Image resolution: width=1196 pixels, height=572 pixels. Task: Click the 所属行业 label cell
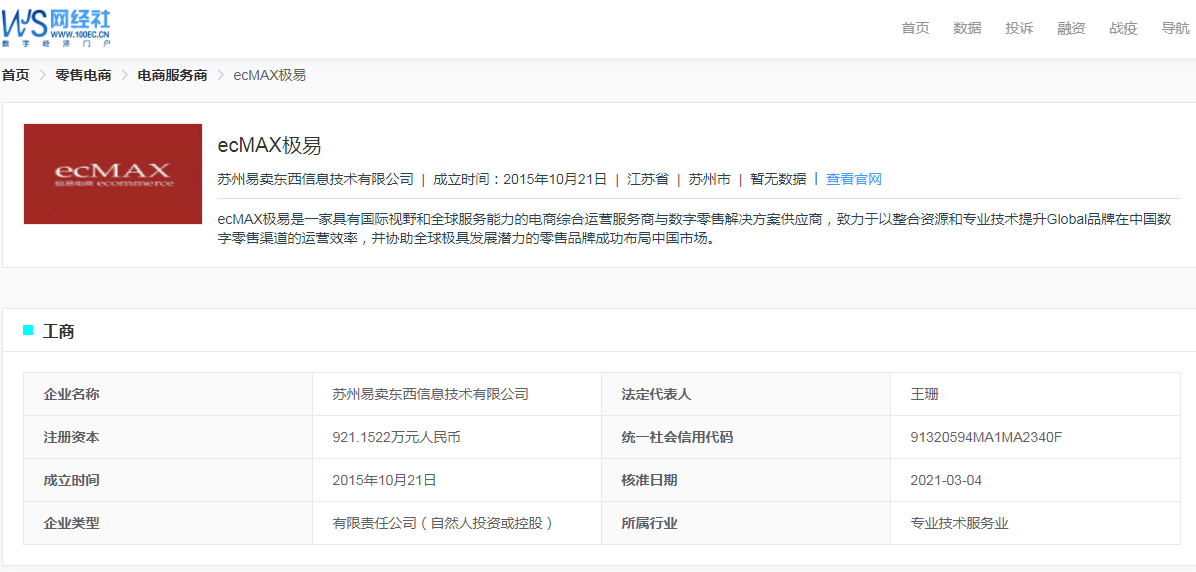(746, 523)
